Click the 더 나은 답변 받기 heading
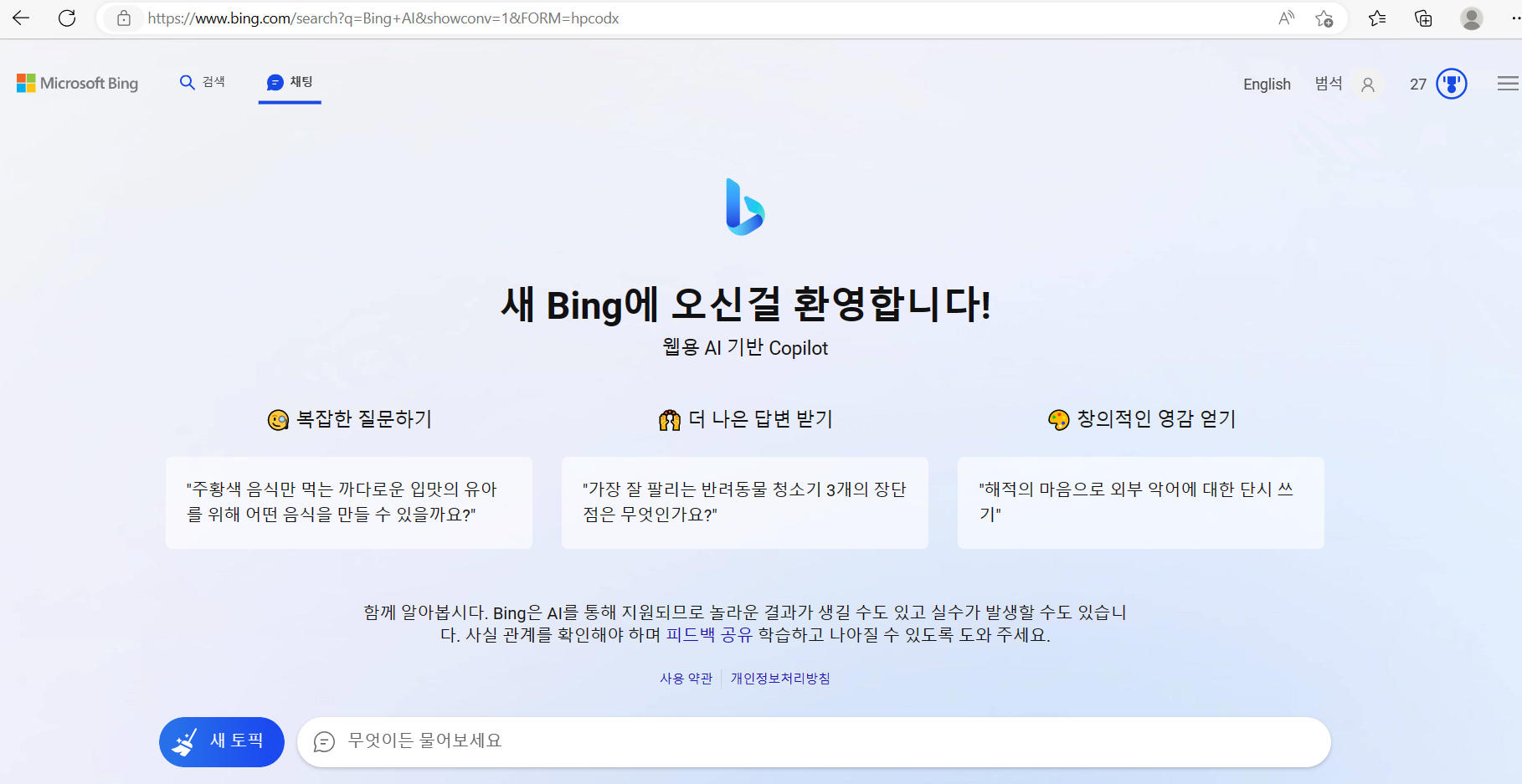 pos(760,419)
